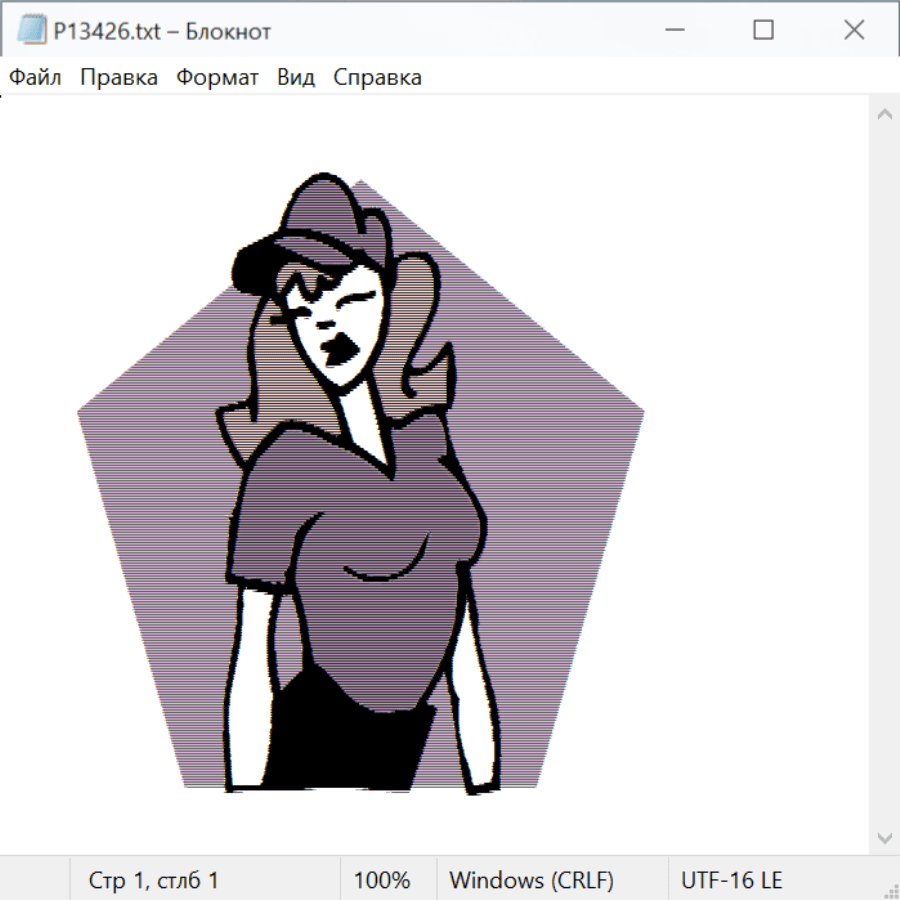Click the woman's black skirt in the drawing
Viewport: 900px width, 900px height.
345,745
